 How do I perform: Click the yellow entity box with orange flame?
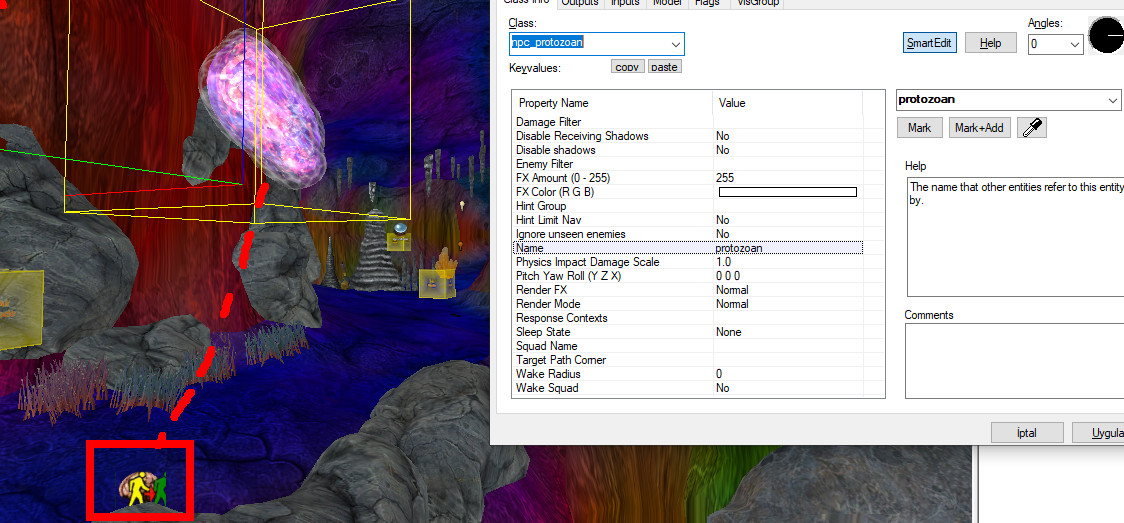tap(438, 280)
